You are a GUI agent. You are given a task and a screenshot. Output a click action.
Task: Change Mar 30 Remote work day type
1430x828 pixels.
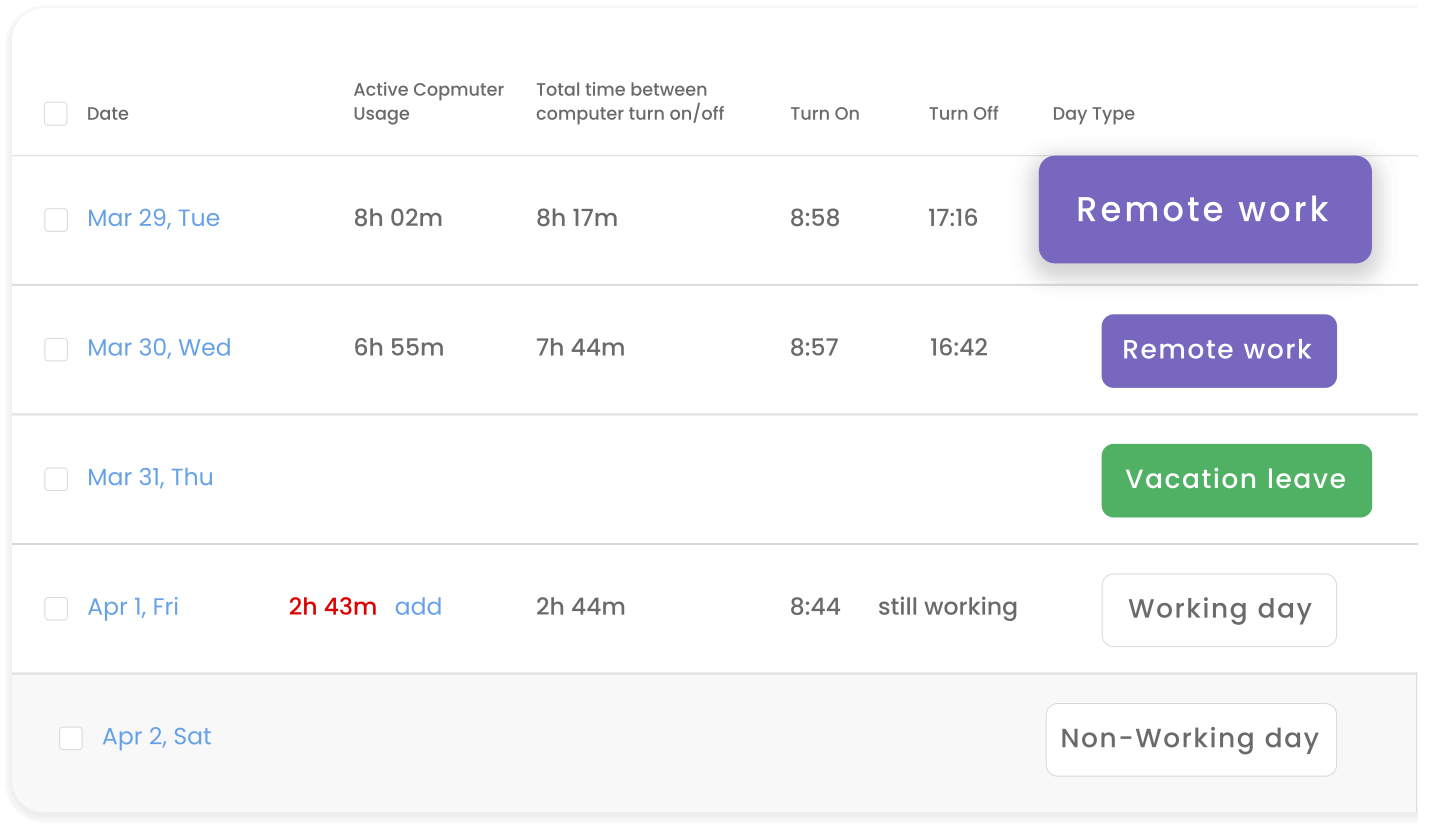pyautogui.click(x=1218, y=350)
